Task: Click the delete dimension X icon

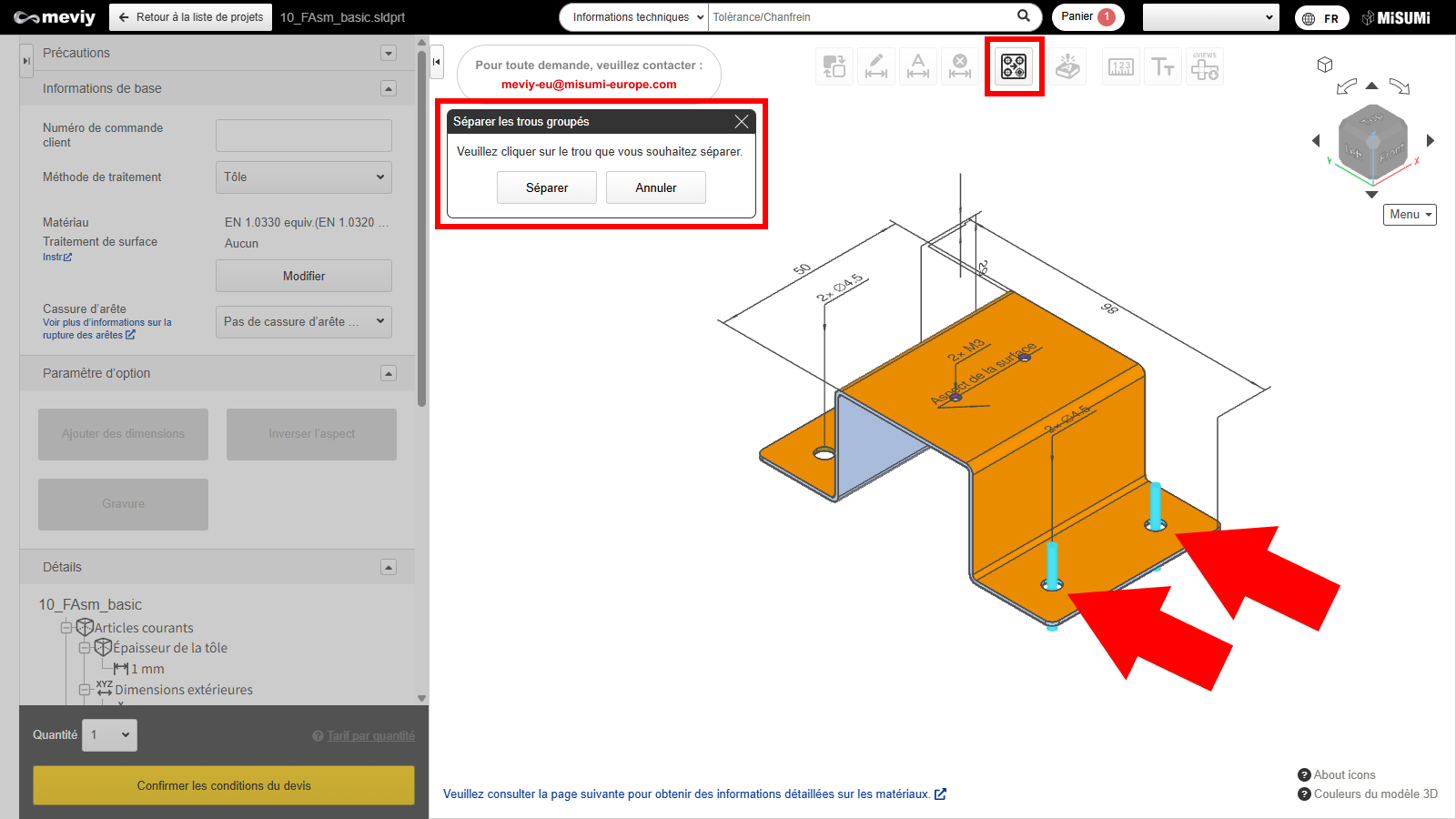Action: (x=960, y=66)
